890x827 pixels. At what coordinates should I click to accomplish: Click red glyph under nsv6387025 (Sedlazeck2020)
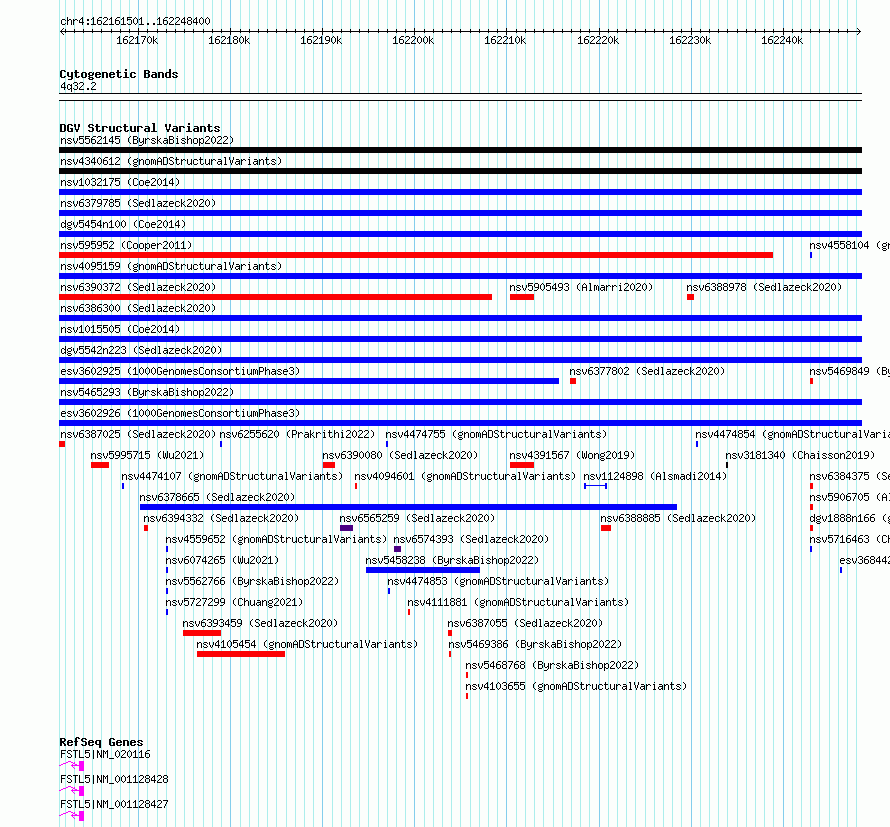click(62, 444)
